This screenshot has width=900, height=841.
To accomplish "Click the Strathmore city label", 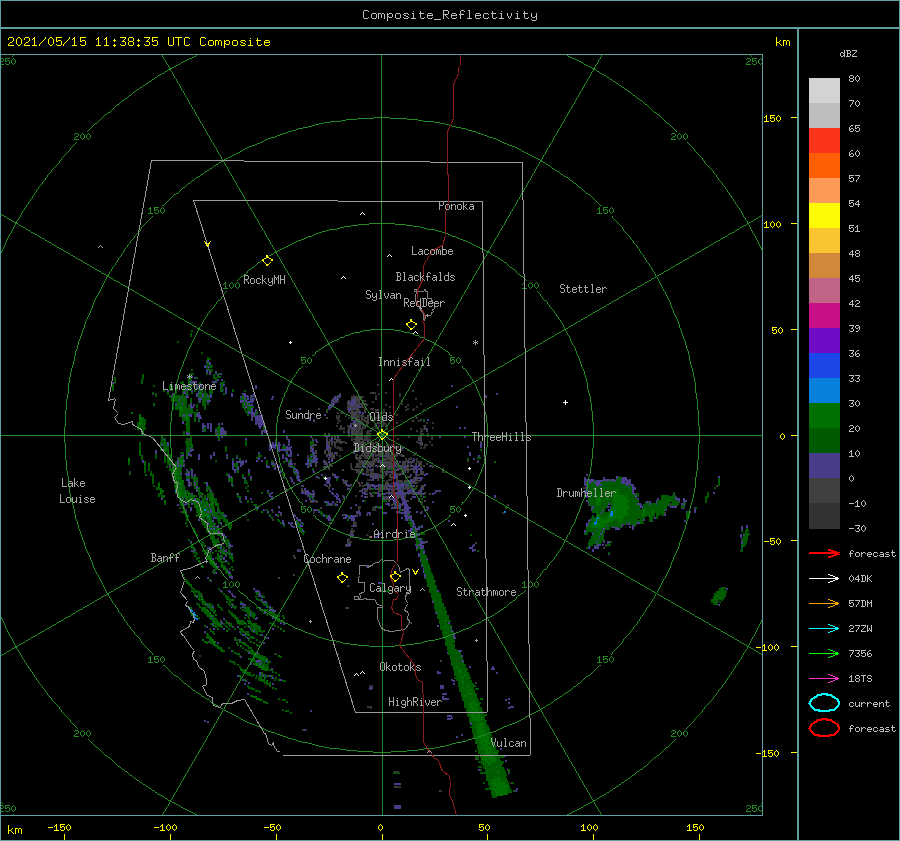I will 486,592.
